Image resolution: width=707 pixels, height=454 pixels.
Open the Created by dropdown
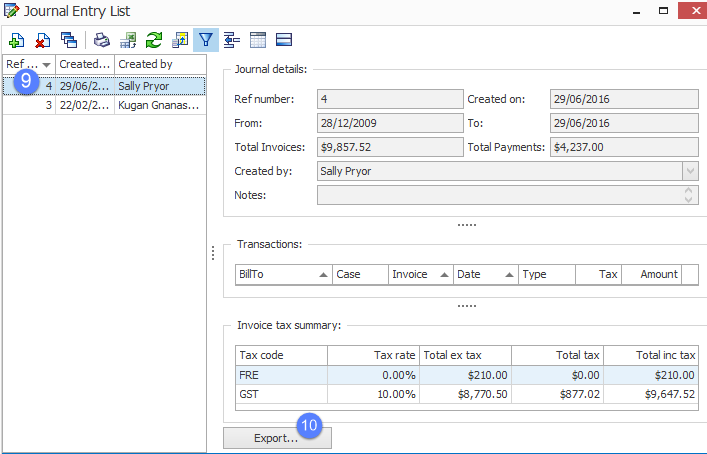[x=689, y=171]
